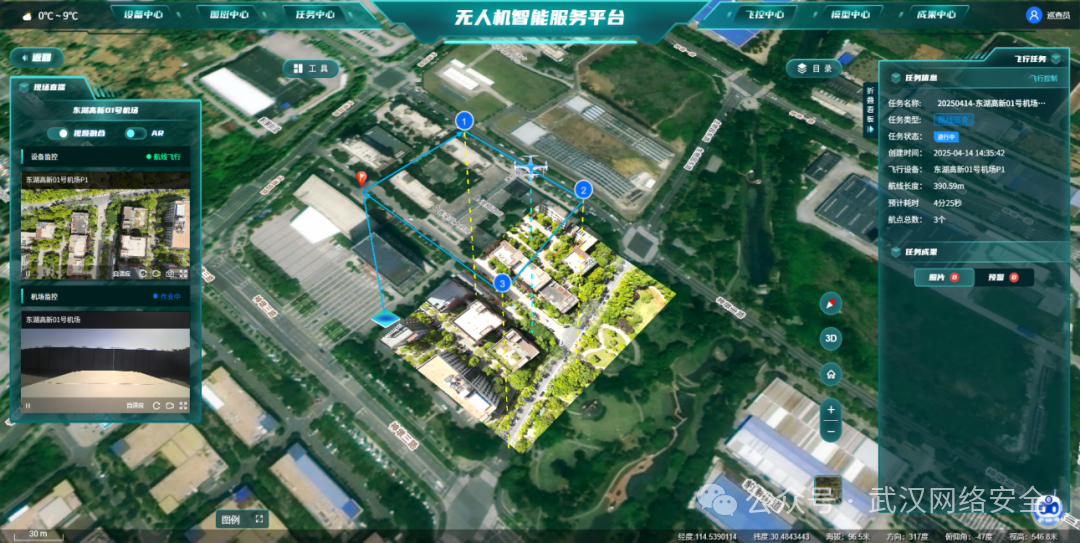Click the 无人机智能服务平台 title

(540, 17)
